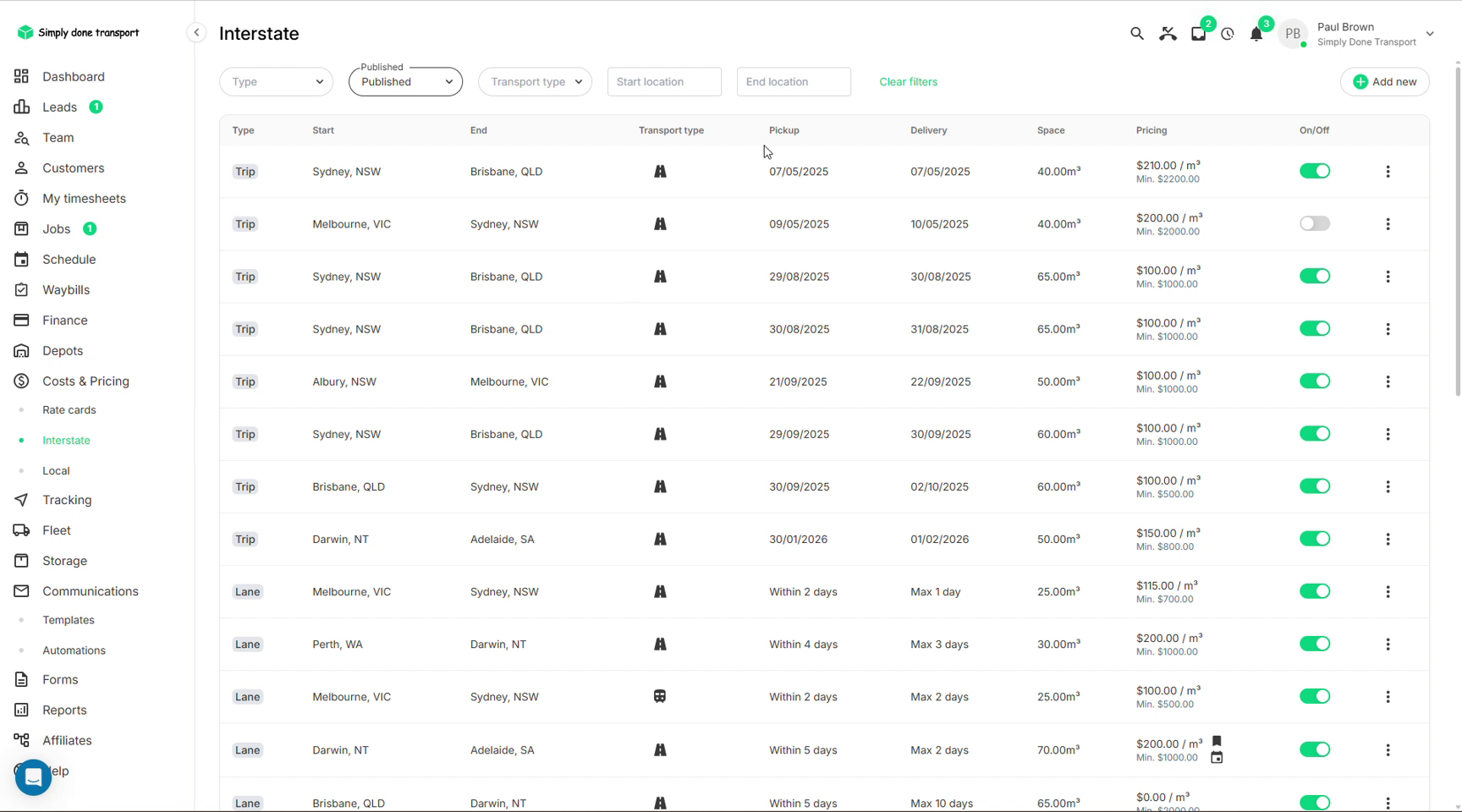Open the inbox icon with badge 2
Viewport: 1462px width, 812px height.
pyautogui.click(x=1198, y=34)
